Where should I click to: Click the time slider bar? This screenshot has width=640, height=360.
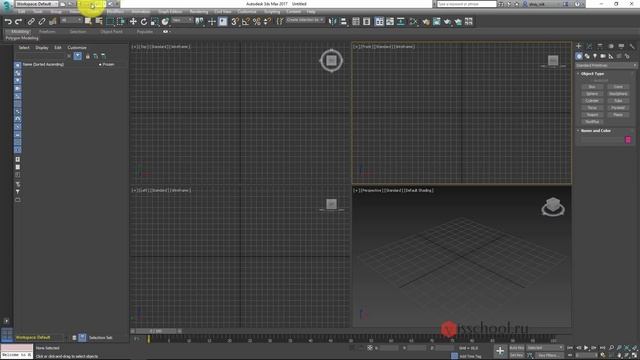[157, 331]
